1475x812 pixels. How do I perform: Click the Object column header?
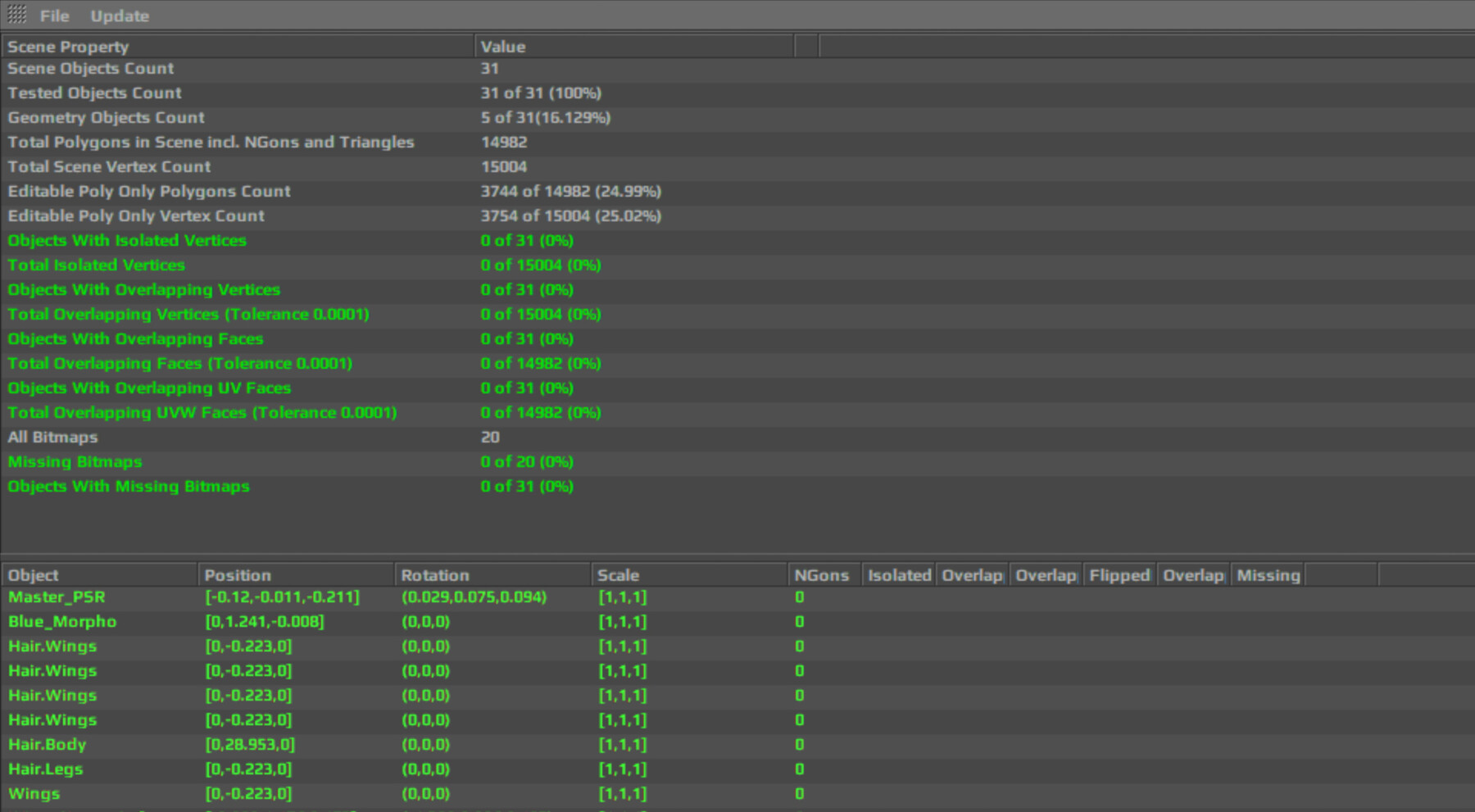(99, 575)
